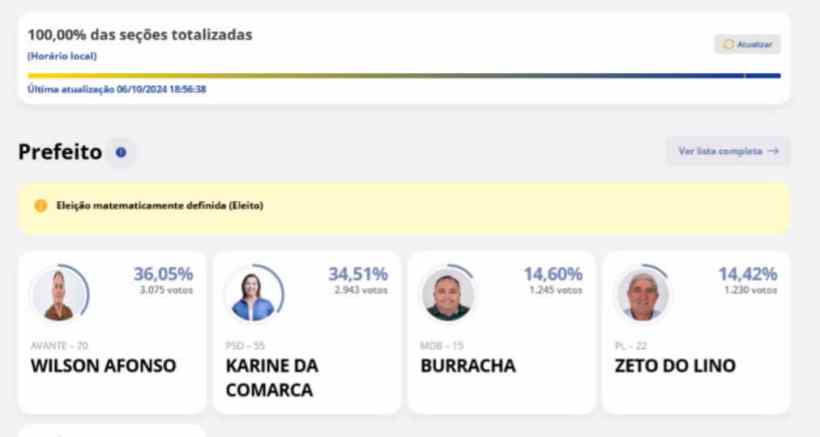Click the Última atualização timestamp text
Screen dimensions: 820x437
(117, 89)
